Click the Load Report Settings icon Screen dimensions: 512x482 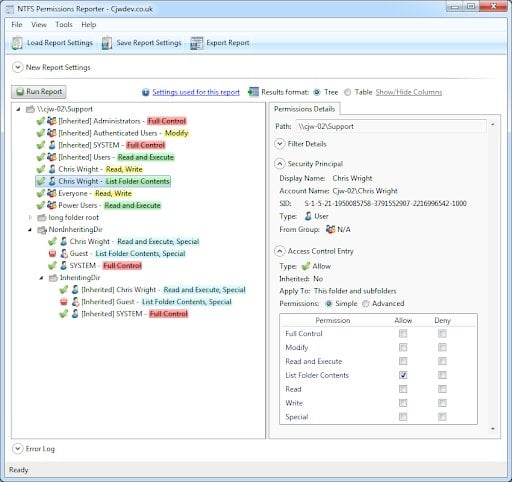(x=17, y=43)
